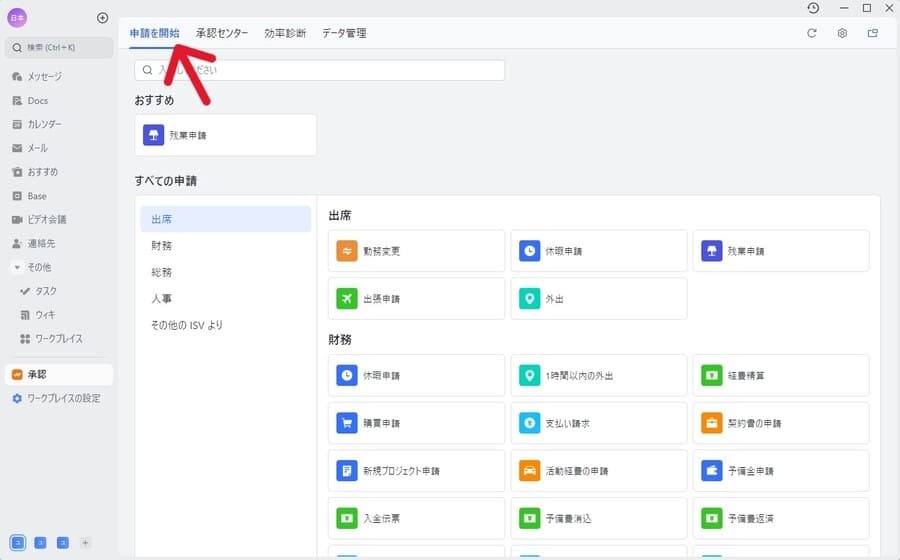This screenshot has width=900, height=560.
Task: Select the first workspace icon at bottom
Action: pos(18,542)
